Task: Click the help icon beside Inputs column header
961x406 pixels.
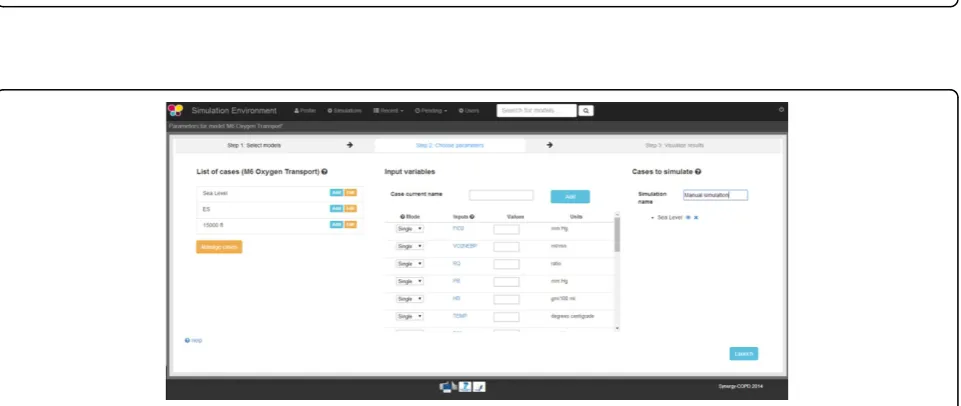Action: pyautogui.click(x=473, y=216)
